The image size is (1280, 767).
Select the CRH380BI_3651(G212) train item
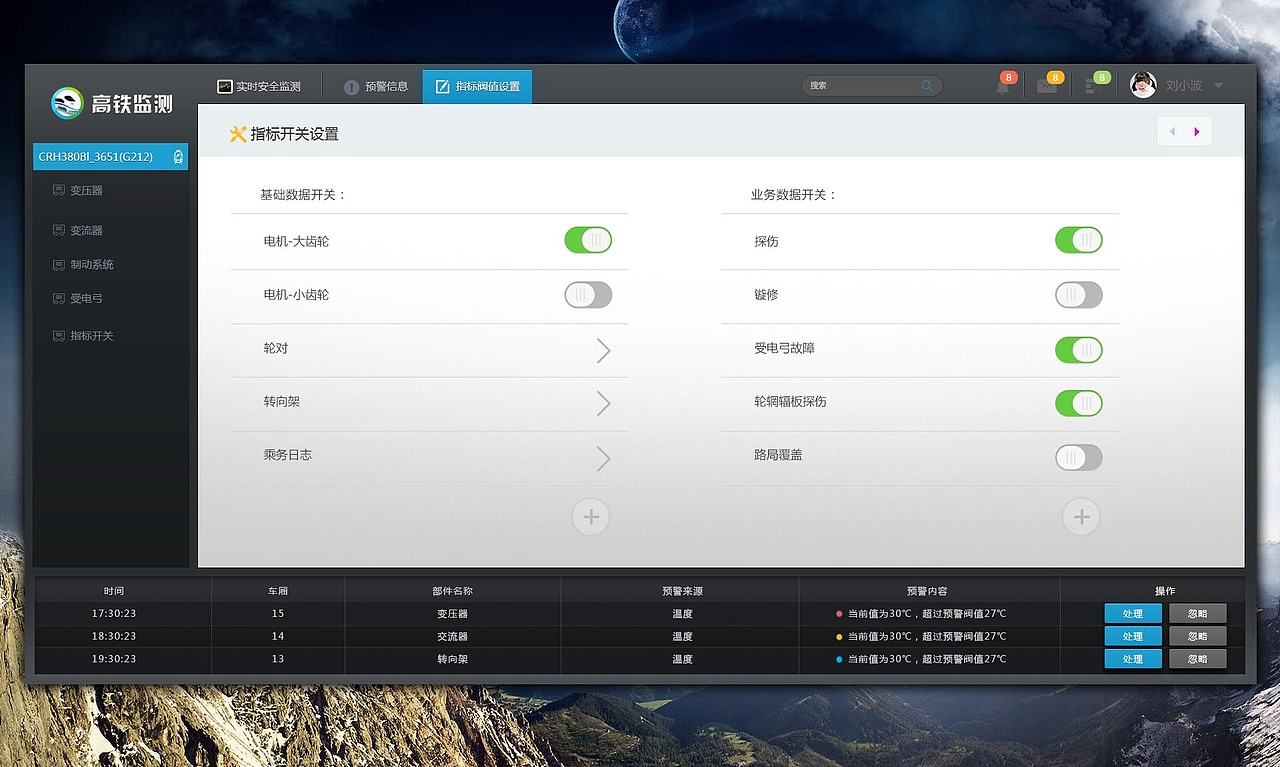[110, 157]
